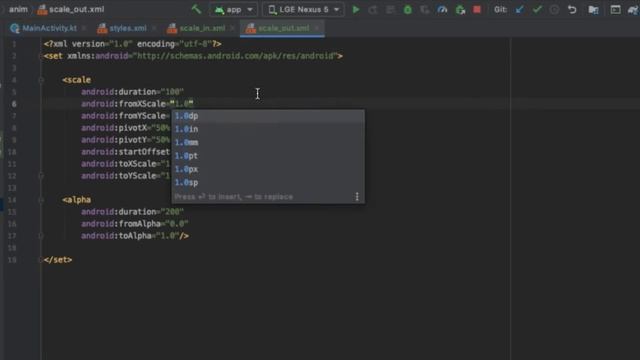
Task: Close the scale_in.xml tab
Action: (x=232, y=28)
